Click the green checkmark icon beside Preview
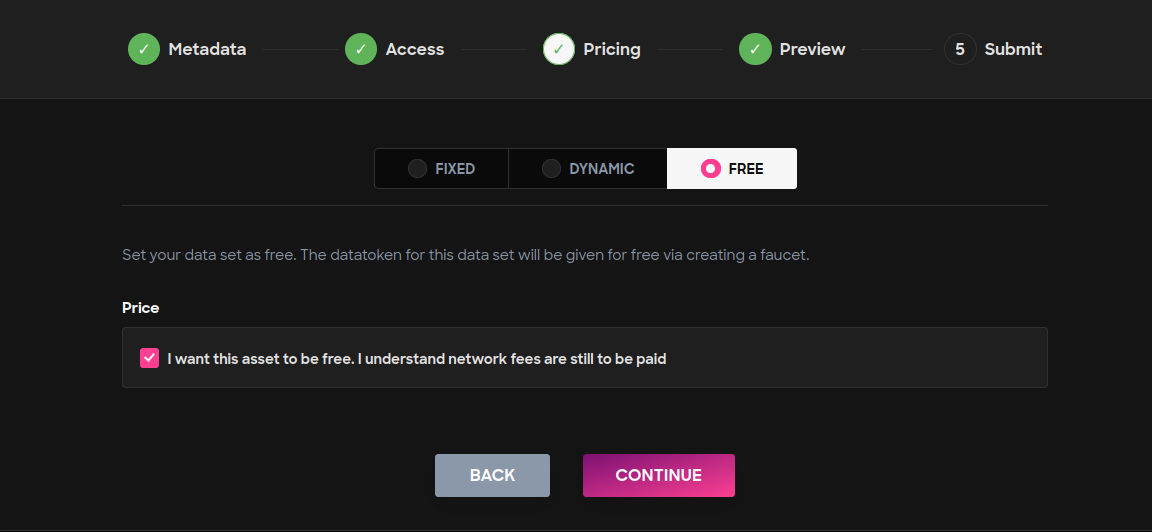The width and height of the screenshot is (1152, 532). (x=755, y=49)
